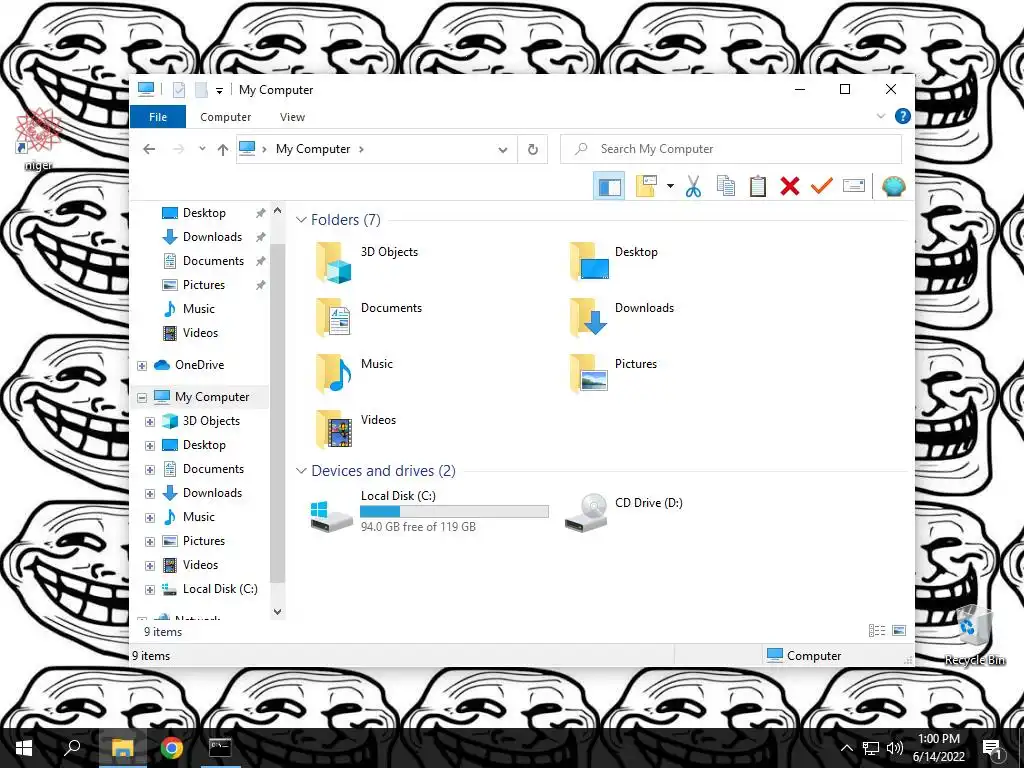The width and height of the screenshot is (1024, 768).
Task: Click the blue Help question mark icon
Action: click(902, 116)
